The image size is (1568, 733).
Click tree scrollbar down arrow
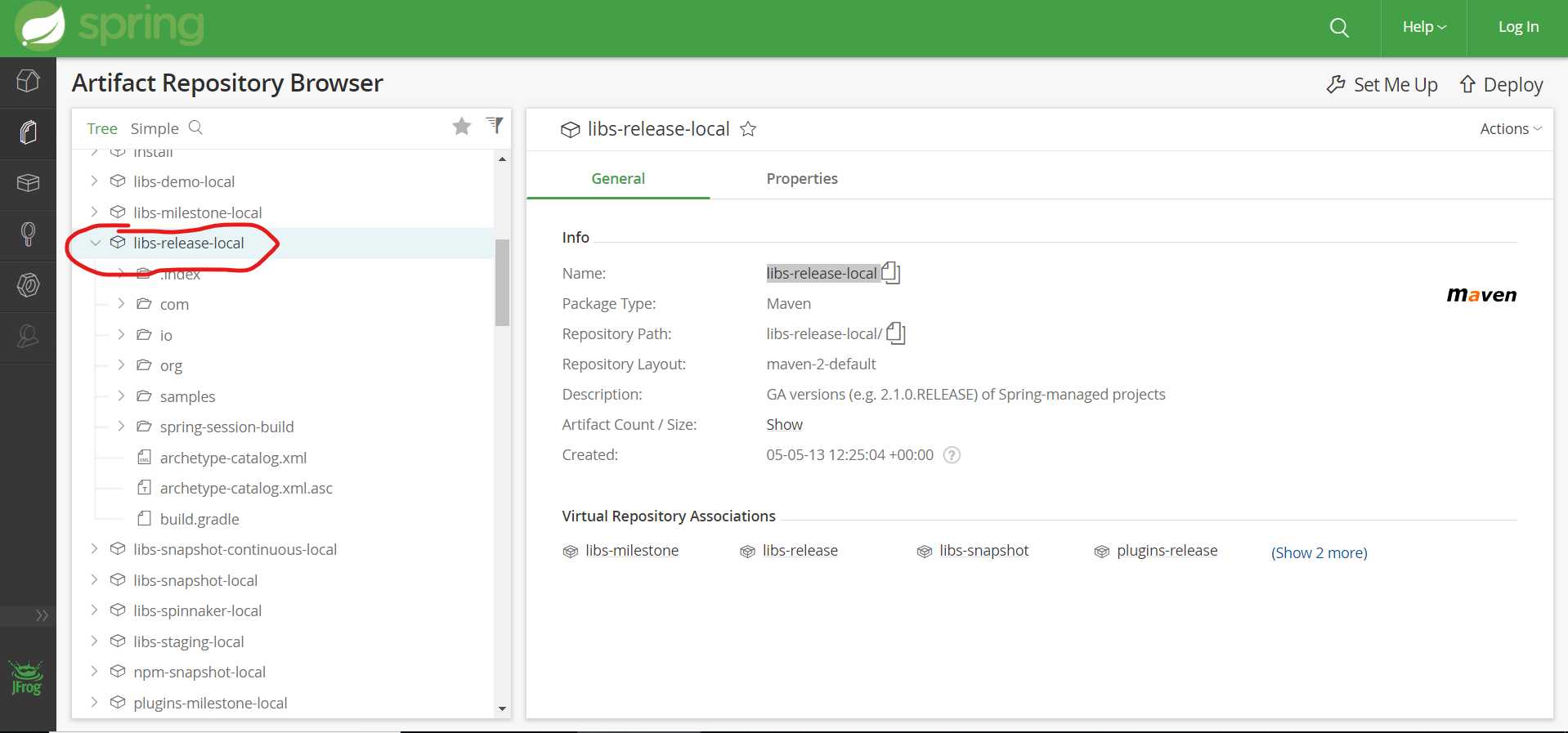tap(502, 708)
